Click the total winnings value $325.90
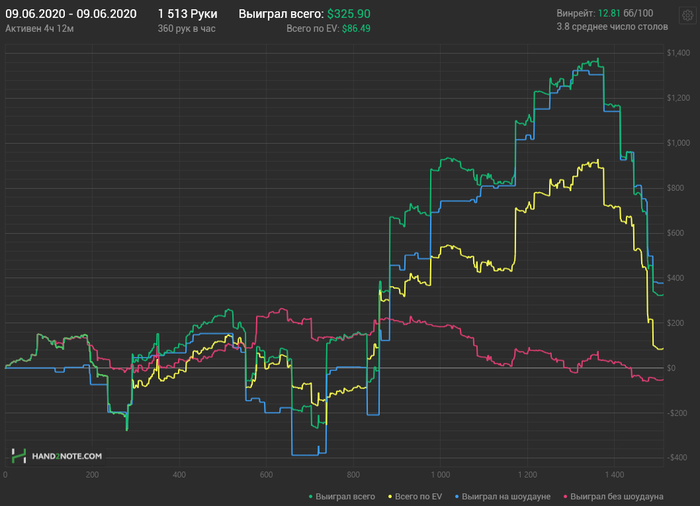This screenshot has height=506, width=700. tap(349, 14)
